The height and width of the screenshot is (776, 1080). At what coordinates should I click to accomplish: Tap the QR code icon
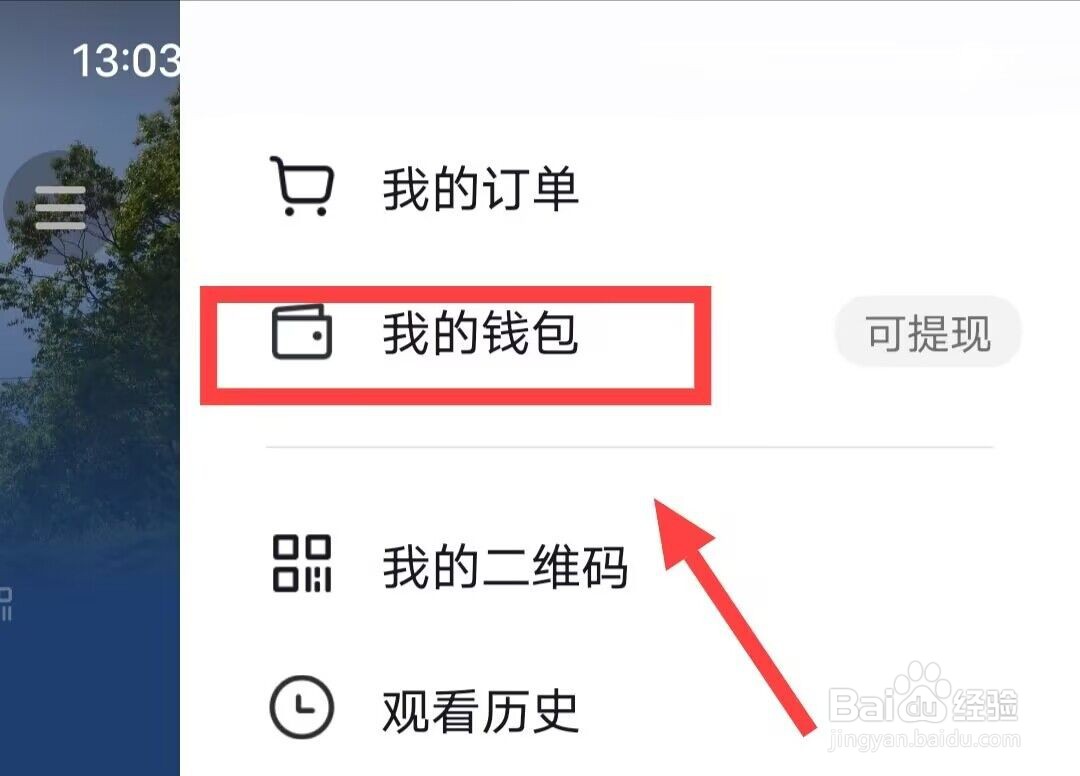302,563
